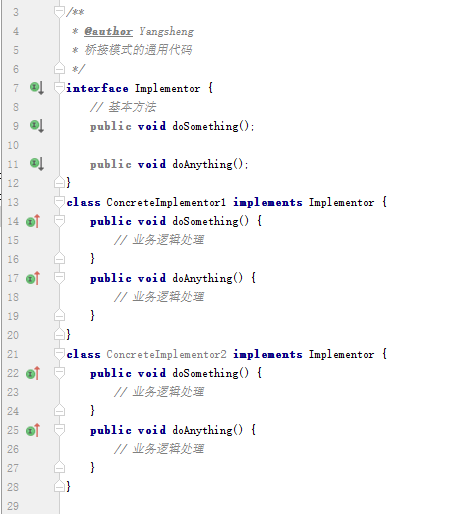Click line number 29 in the gutter
Screen dimensions: 468x514
[x=13, y=506]
